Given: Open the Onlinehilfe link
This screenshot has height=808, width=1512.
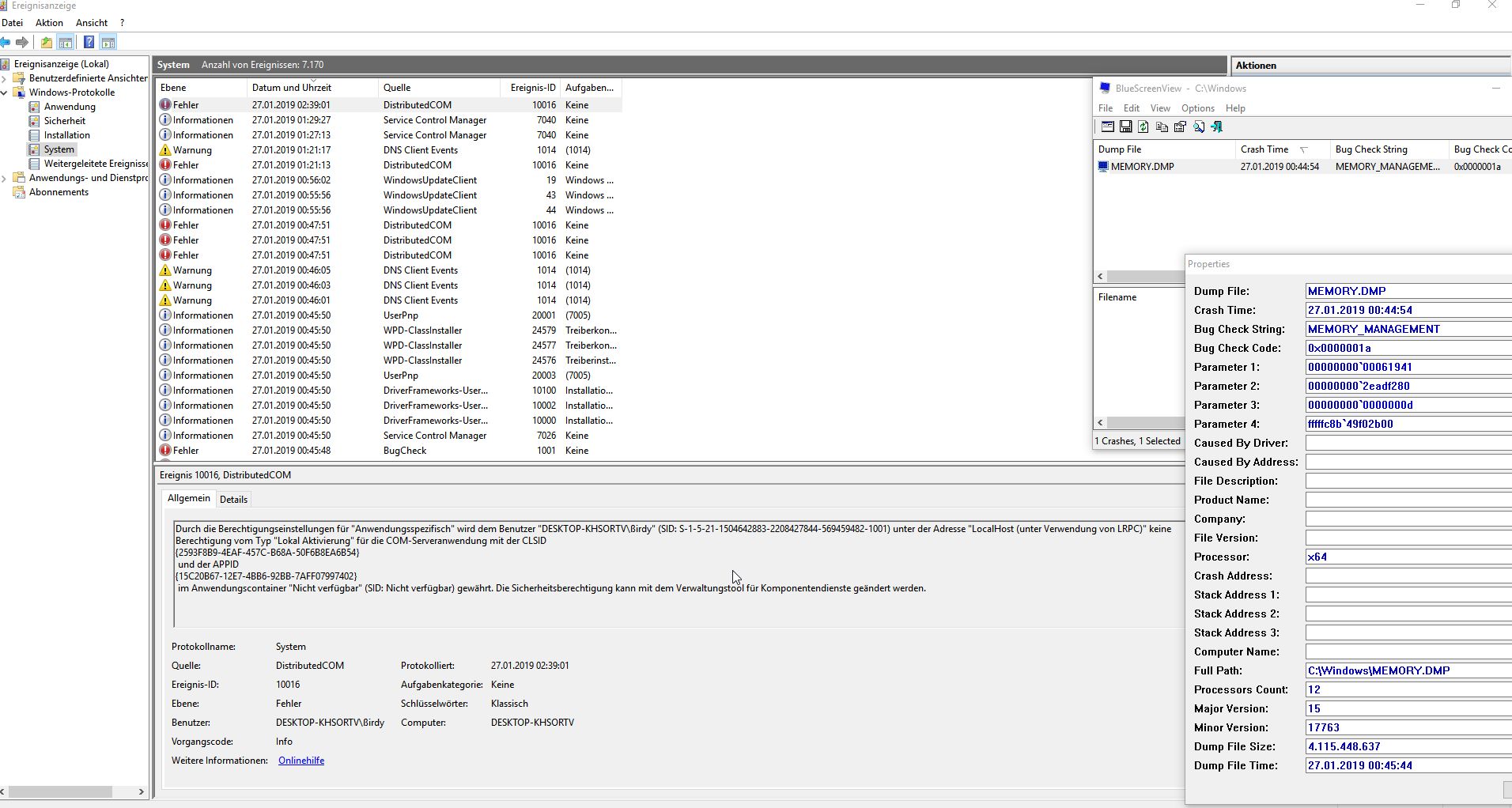Looking at the screenshot, I should click(x=301, y=761).
